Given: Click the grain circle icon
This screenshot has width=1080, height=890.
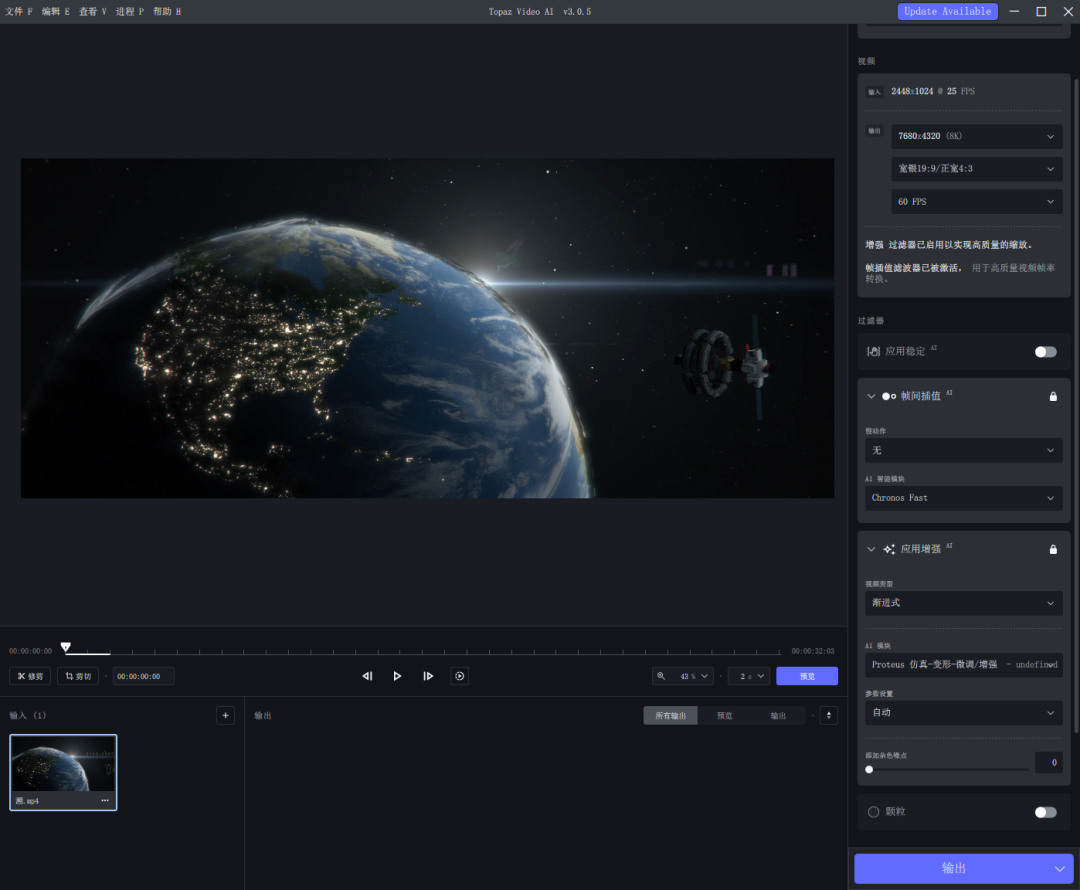Looking at the screenshot, I should (873, 811).
